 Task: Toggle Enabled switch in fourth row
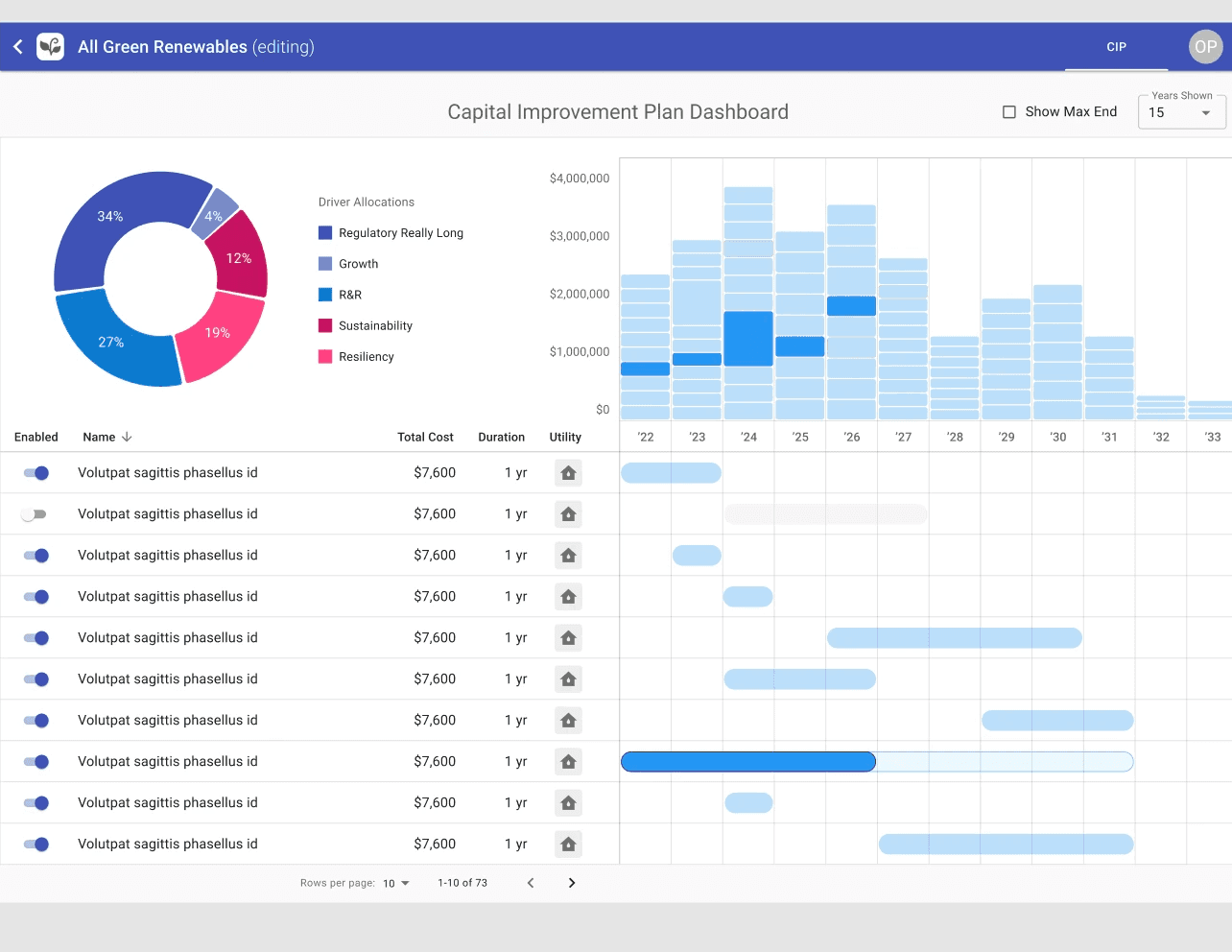point(36,597)
